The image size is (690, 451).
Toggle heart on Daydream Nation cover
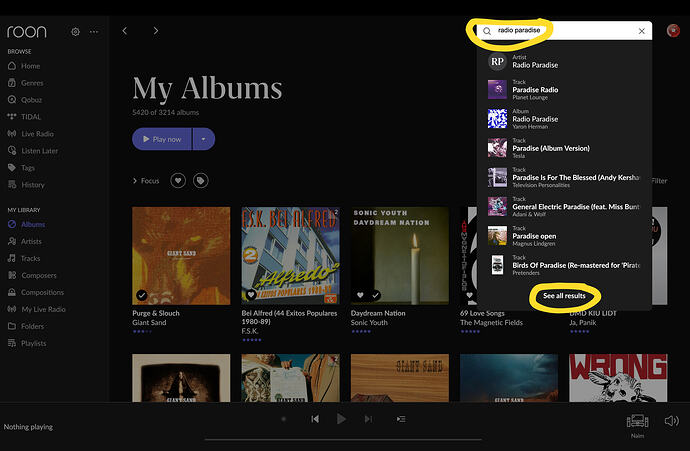[x=360, y=295]
